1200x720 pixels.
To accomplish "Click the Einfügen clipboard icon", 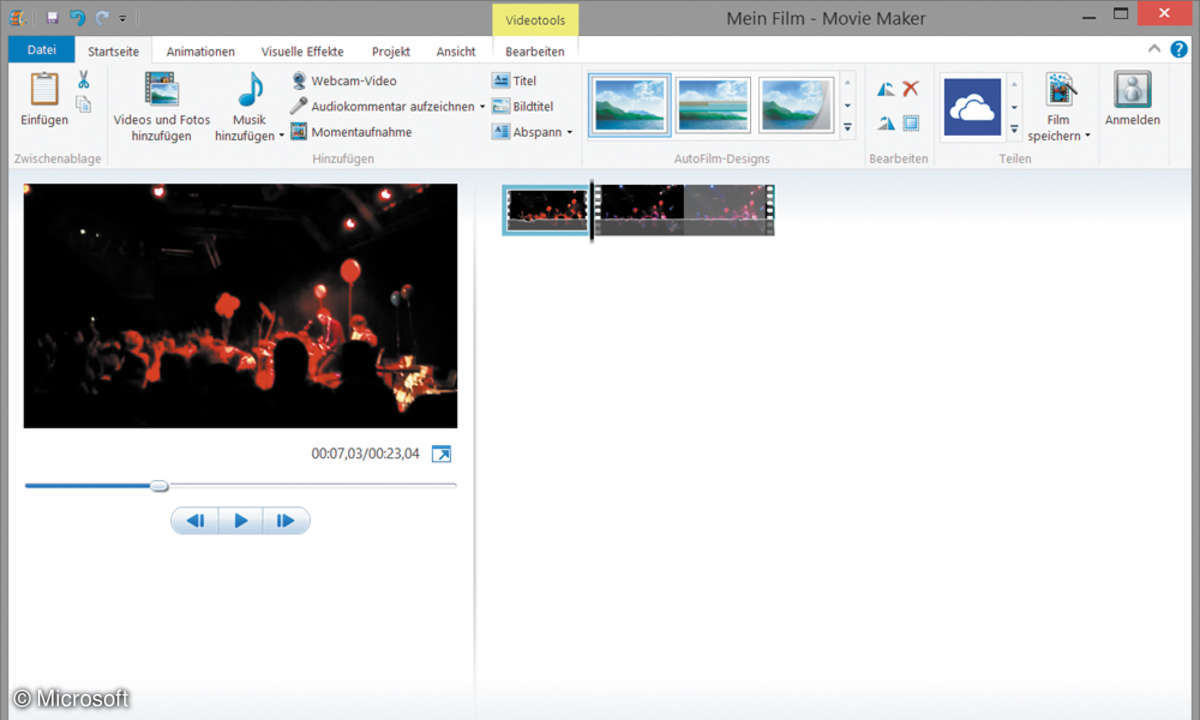I will point(44,89).
